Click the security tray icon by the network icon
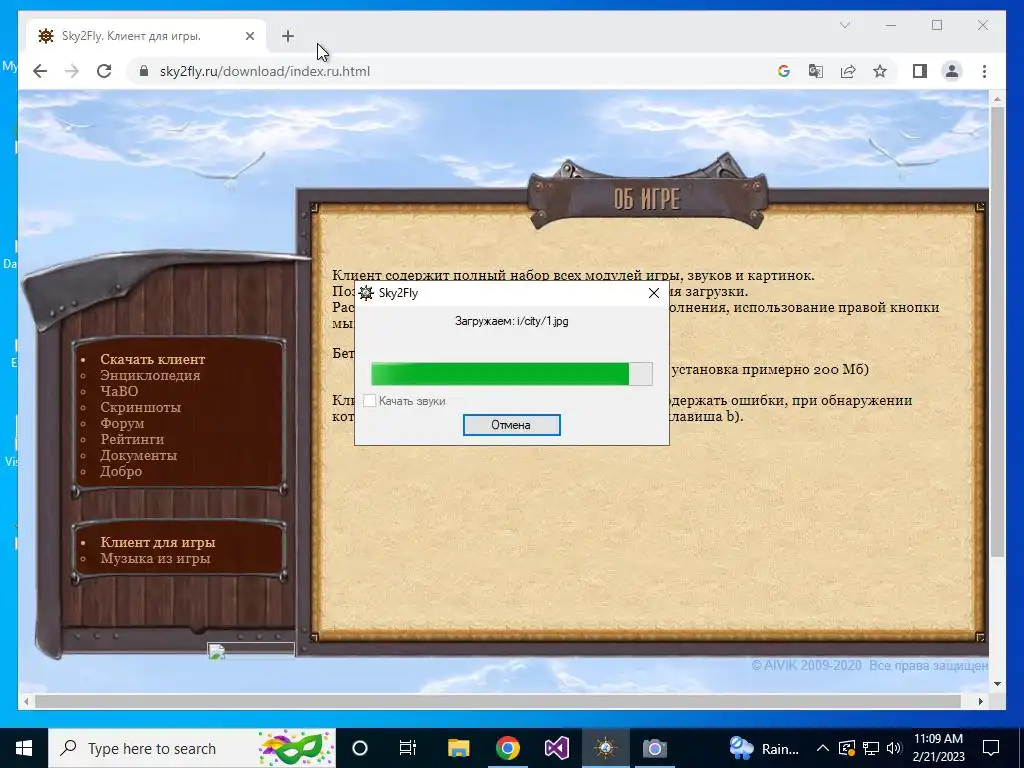The height and width of the screenshot is (768, 1024). (847, 748)
